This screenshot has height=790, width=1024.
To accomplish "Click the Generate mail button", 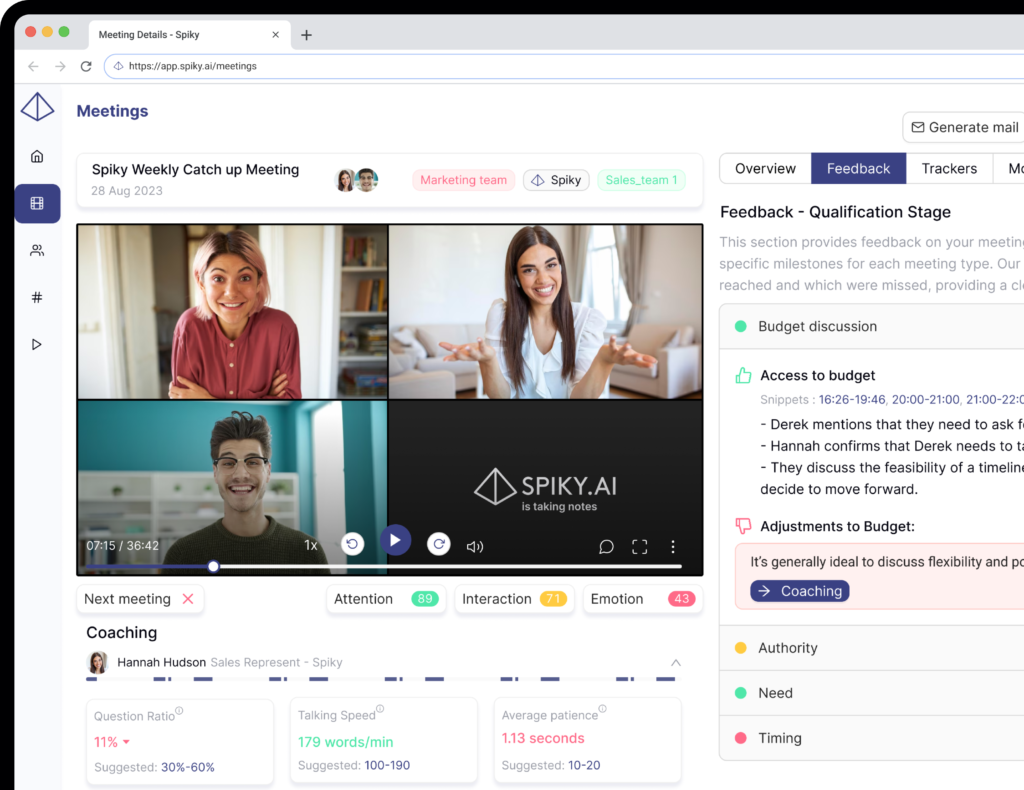I will [964, 127].
